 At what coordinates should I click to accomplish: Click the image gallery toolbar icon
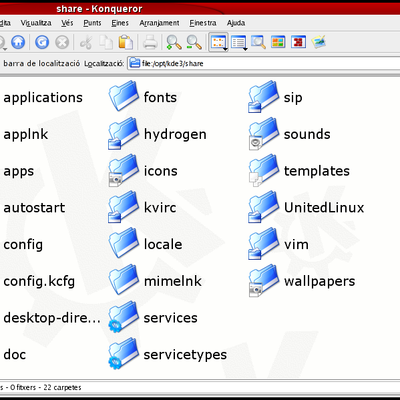click(318, 42)
